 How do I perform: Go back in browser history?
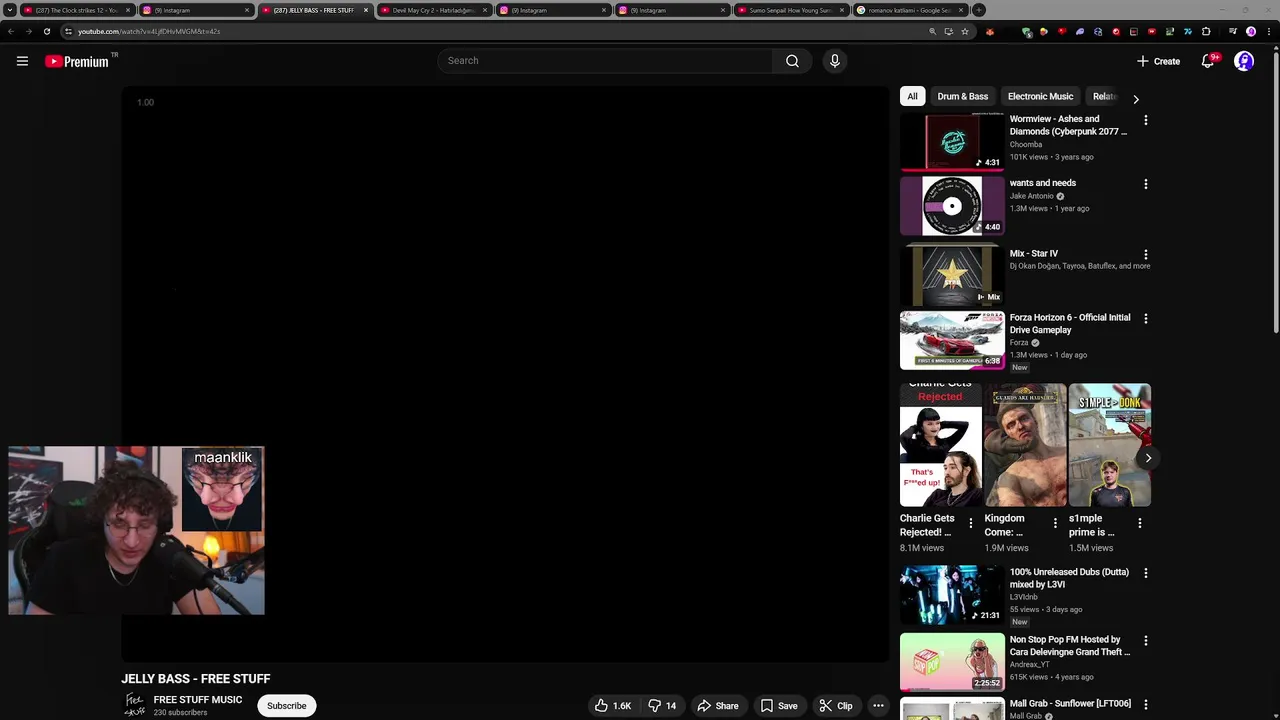(11, 31)
